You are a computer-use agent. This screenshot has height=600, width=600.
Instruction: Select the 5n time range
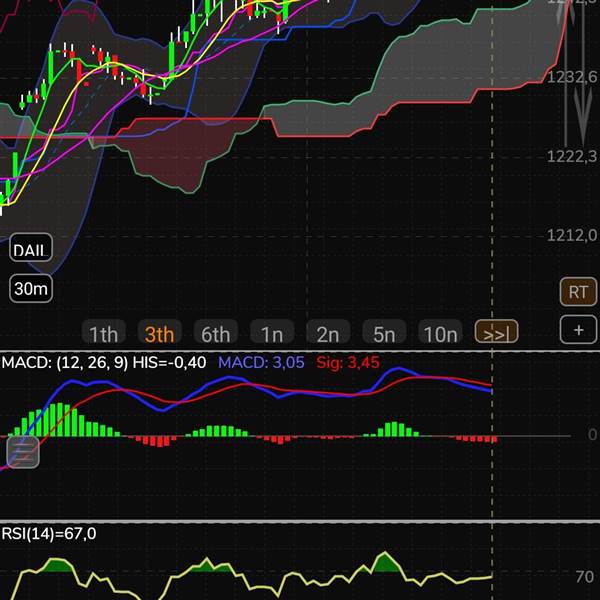(x=385, y=331)
